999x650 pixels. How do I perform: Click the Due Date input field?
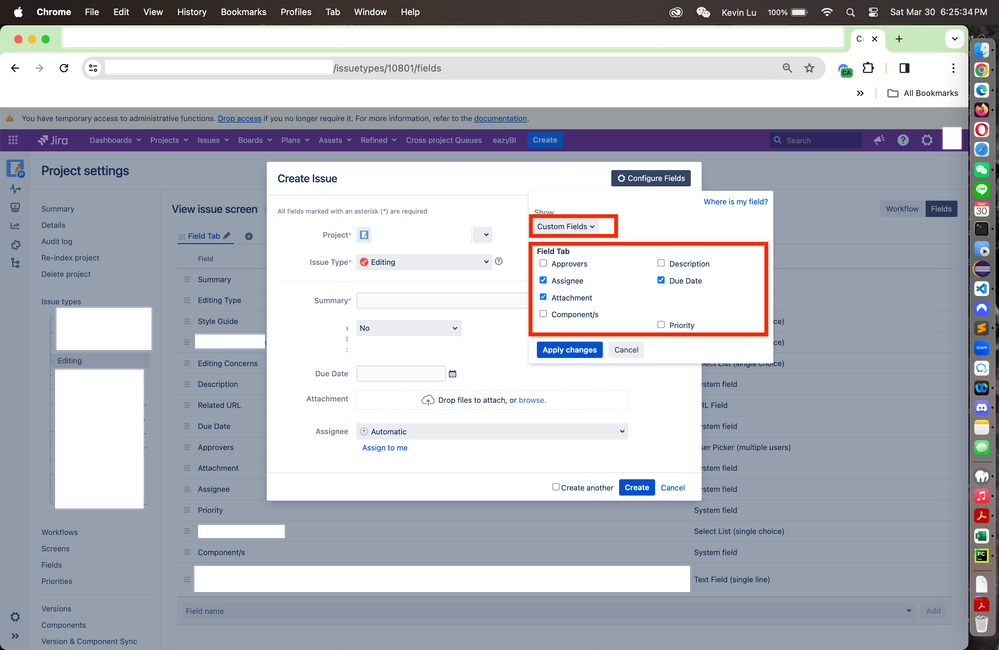click(x=401, y=373)
